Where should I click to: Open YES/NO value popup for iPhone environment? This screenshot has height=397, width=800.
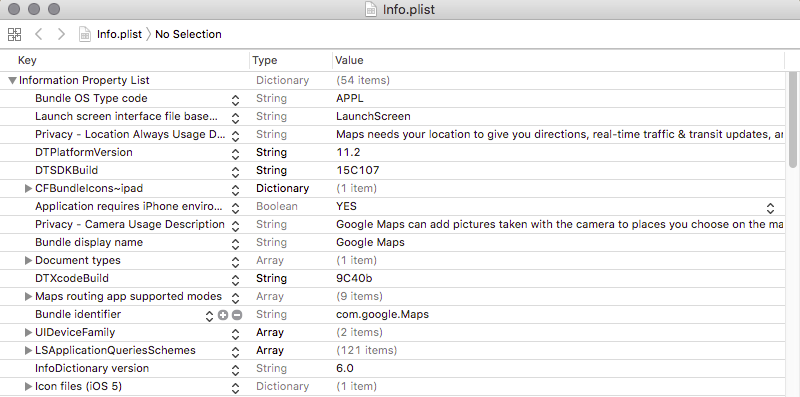tap(770, 208)
